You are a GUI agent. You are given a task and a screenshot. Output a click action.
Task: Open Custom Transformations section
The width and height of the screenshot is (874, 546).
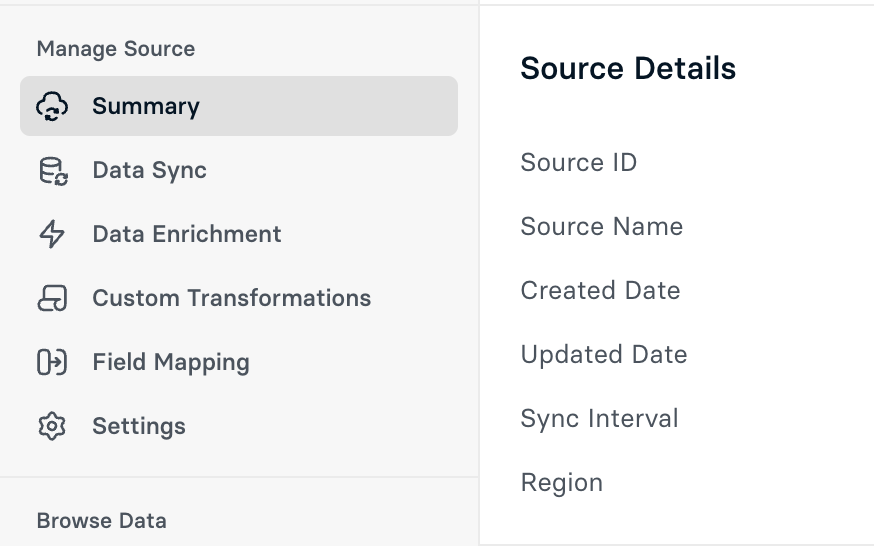231,298
